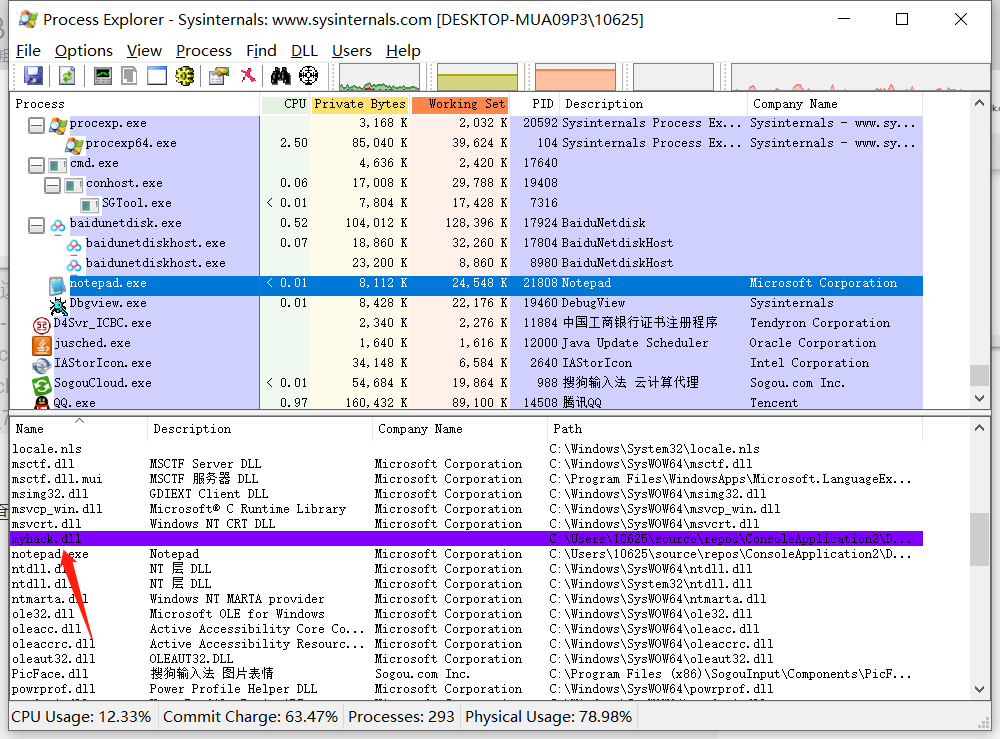Viewport: 1000px width, 739px height.
Task: Click the Save toolbar icon
Action: pyautogui.click(x=34, y=75)
